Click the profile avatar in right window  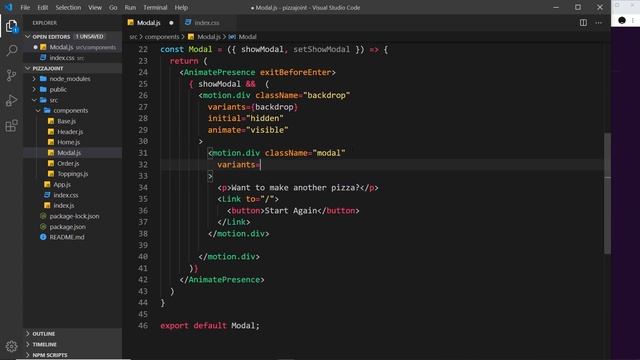[622, 20]
